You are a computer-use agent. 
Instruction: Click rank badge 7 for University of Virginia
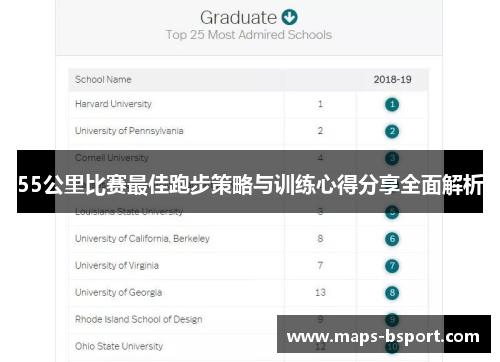click(x=392, y=266)
